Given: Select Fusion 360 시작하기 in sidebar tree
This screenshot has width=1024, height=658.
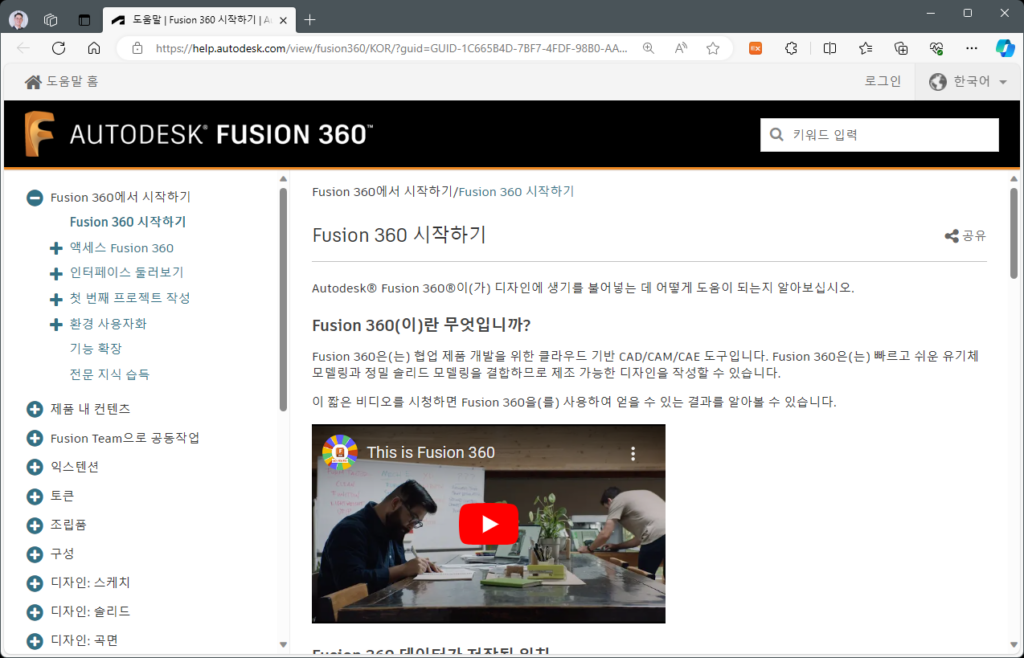Looking at the screenshot, I should [x=128, y=222].
